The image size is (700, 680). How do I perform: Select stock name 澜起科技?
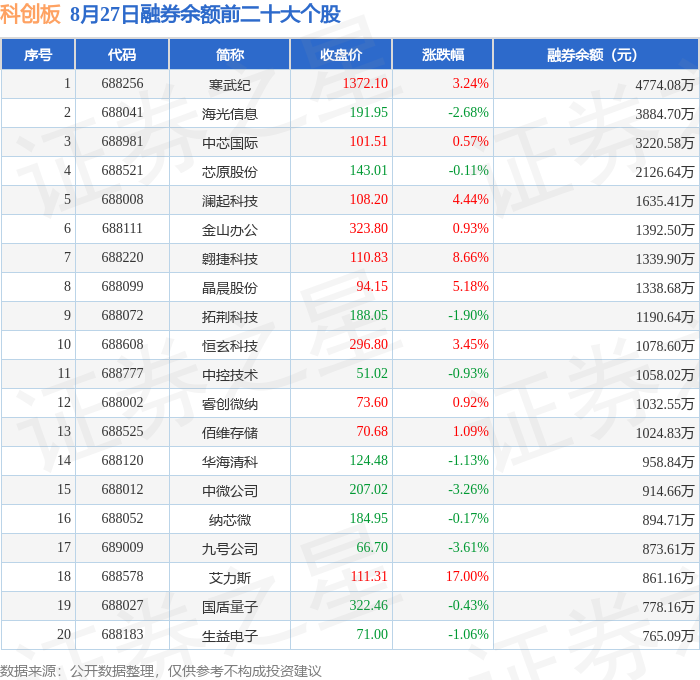point(229,200)
